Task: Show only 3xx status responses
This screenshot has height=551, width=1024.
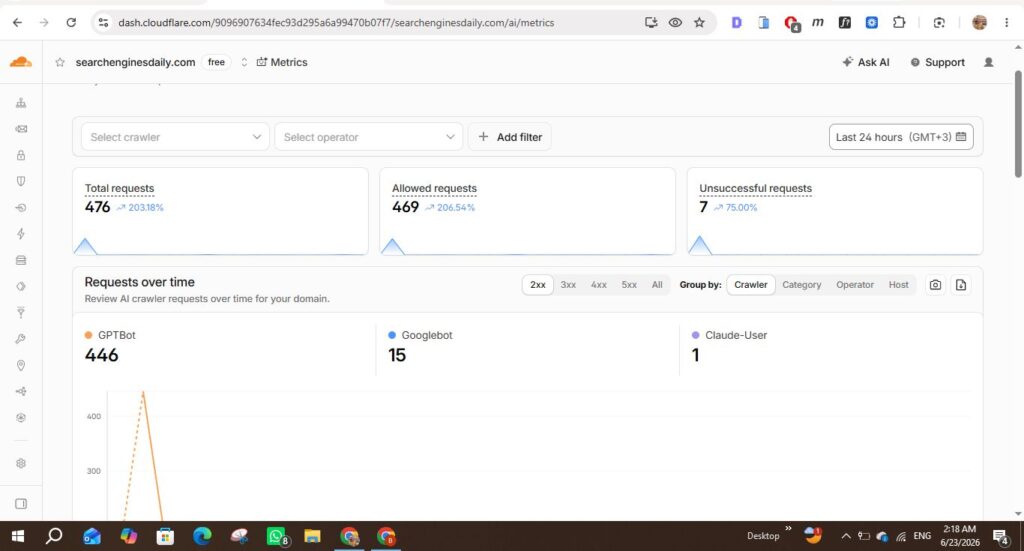Action: [x=568, y=285]
